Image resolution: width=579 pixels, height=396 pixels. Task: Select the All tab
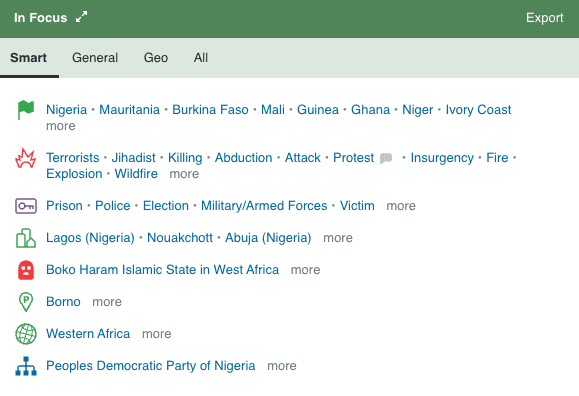click(x=201, y=58)
